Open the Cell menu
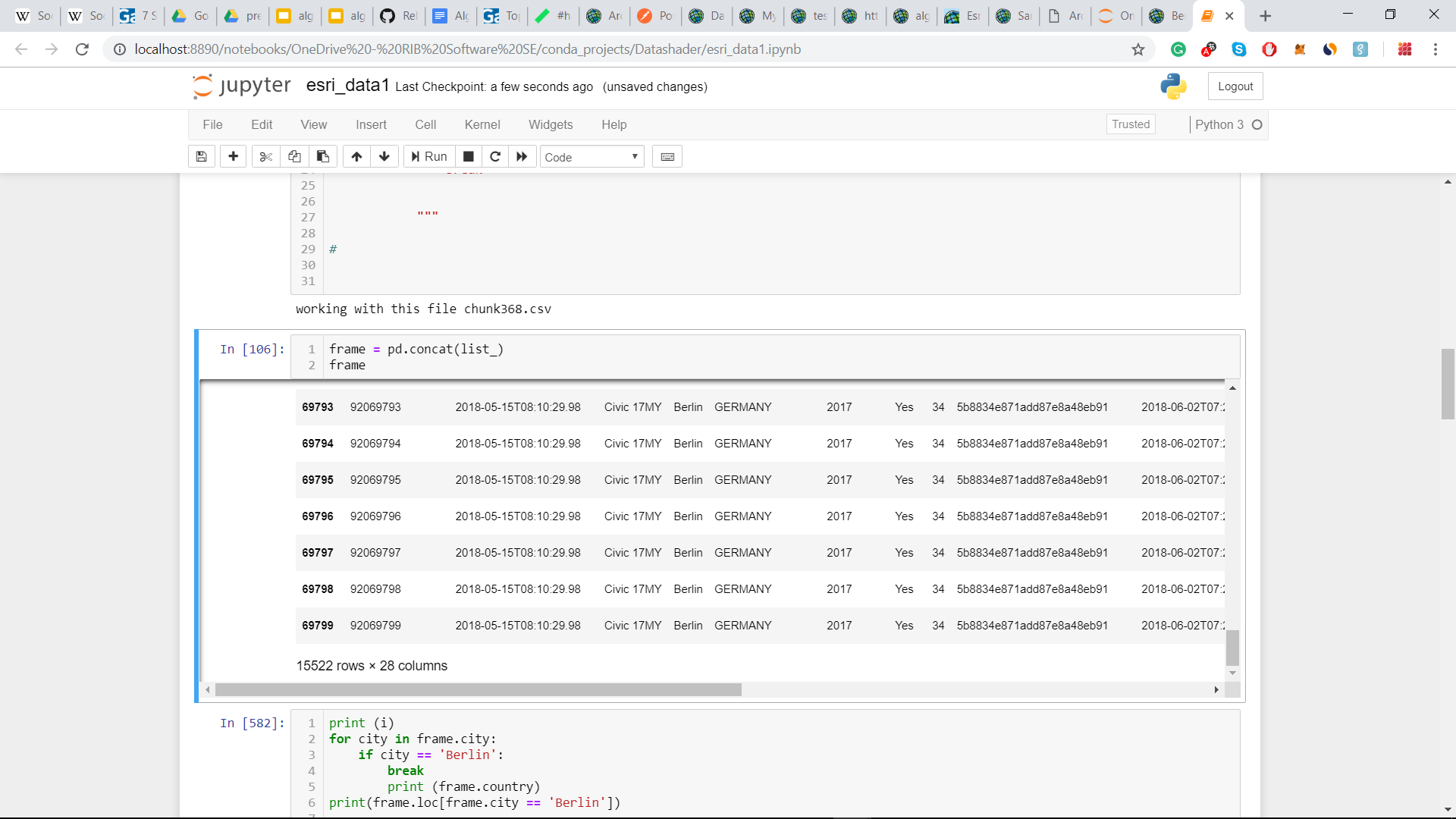Image resolution: width=1456 pixels, height=819 pixels. click(425, 124)
